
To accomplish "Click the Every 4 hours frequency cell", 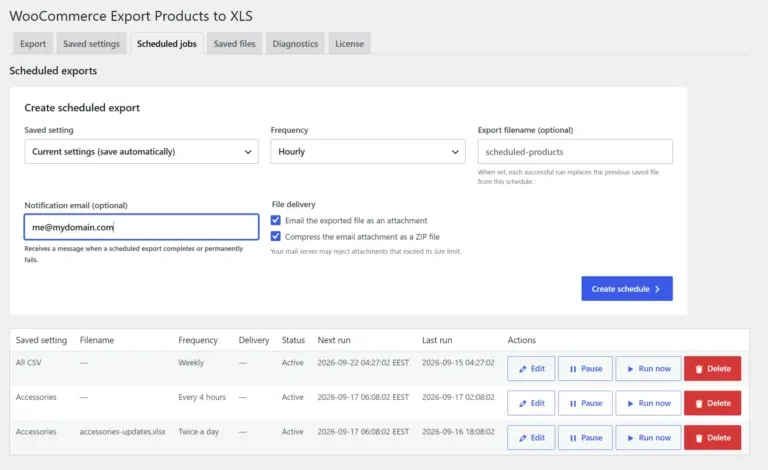I will (202, 397).
